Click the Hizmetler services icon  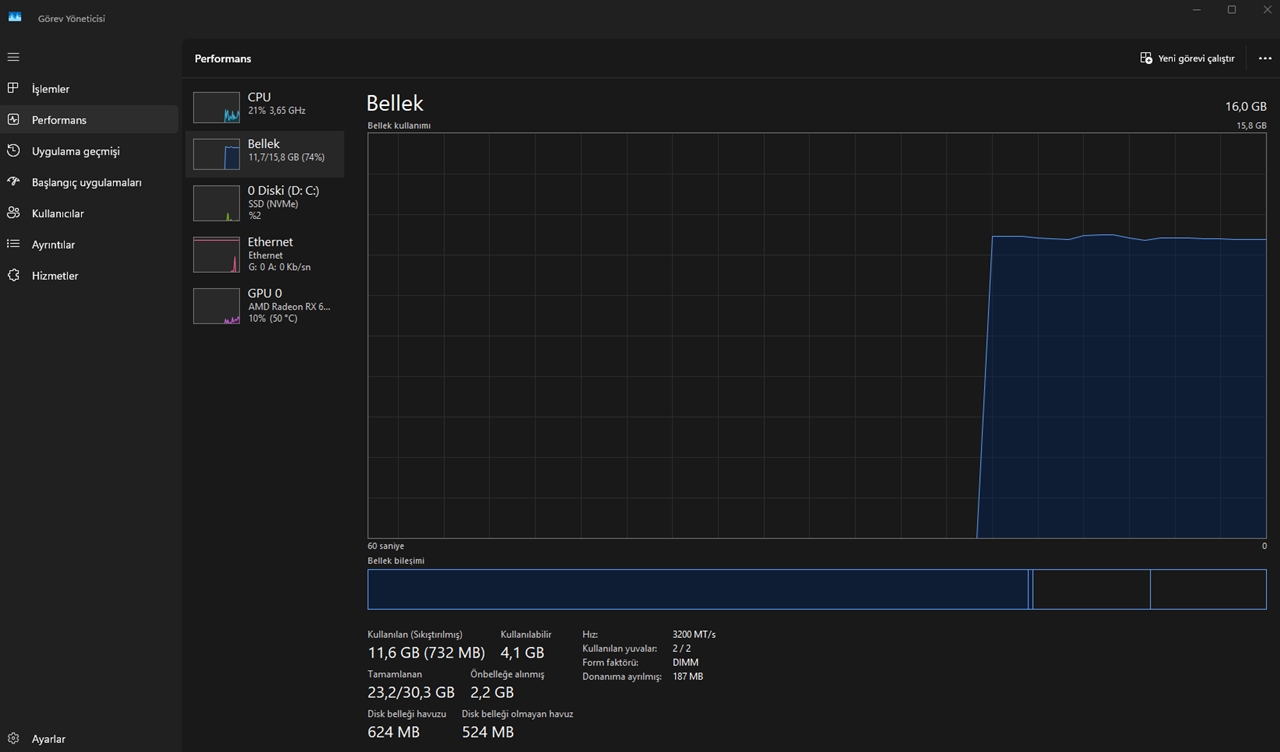(13, 275)
